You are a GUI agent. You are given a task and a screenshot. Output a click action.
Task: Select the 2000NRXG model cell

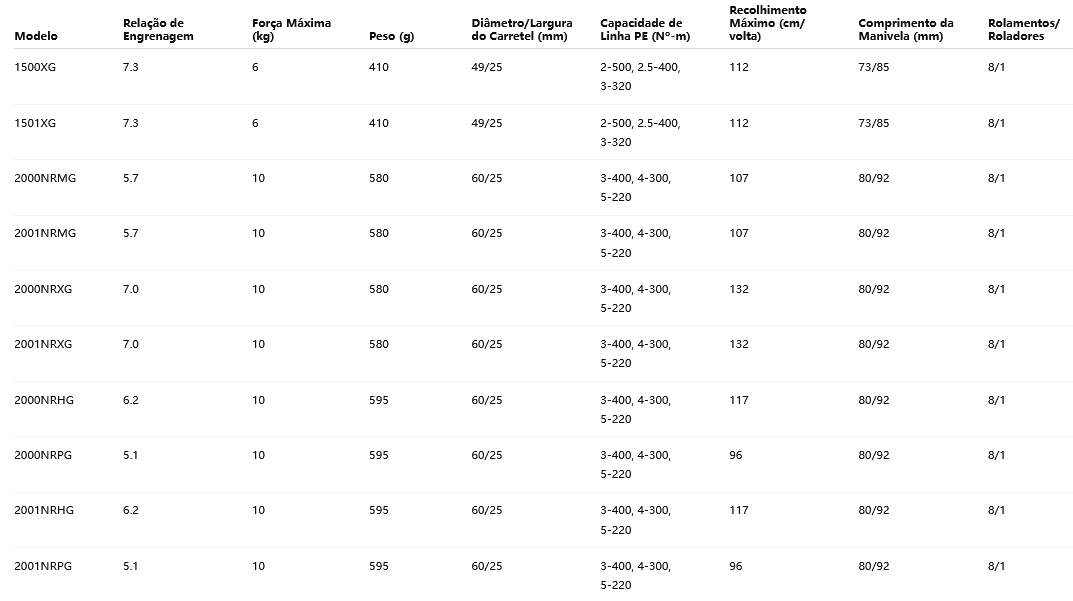44,289
